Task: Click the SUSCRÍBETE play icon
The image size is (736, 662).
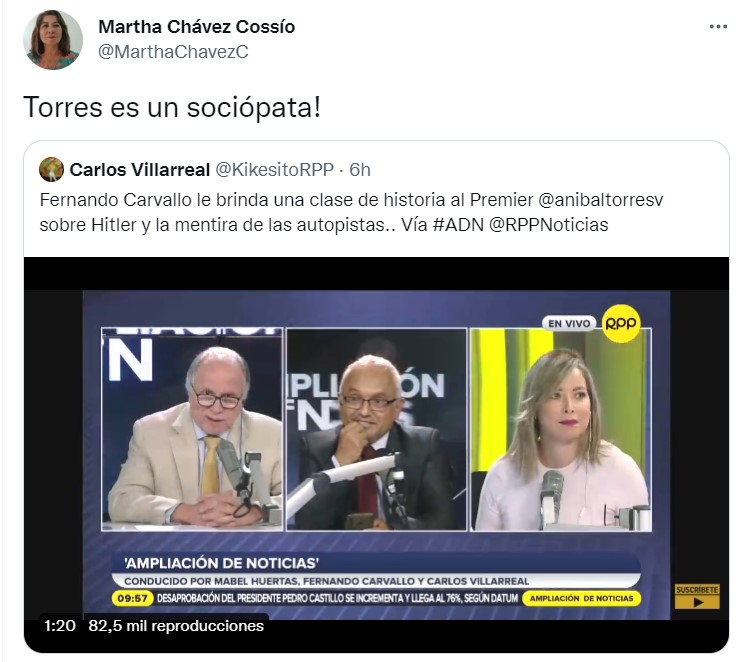Action: [697, 597]
